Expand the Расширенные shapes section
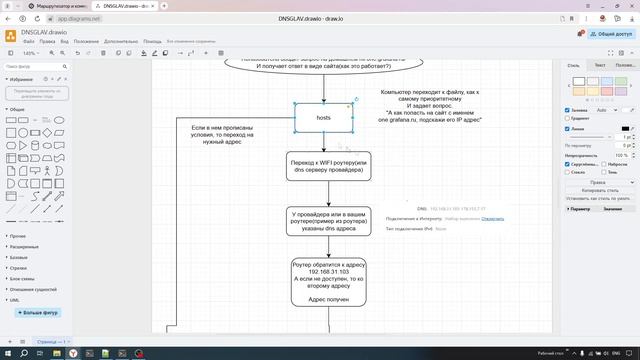 [22, 247]
